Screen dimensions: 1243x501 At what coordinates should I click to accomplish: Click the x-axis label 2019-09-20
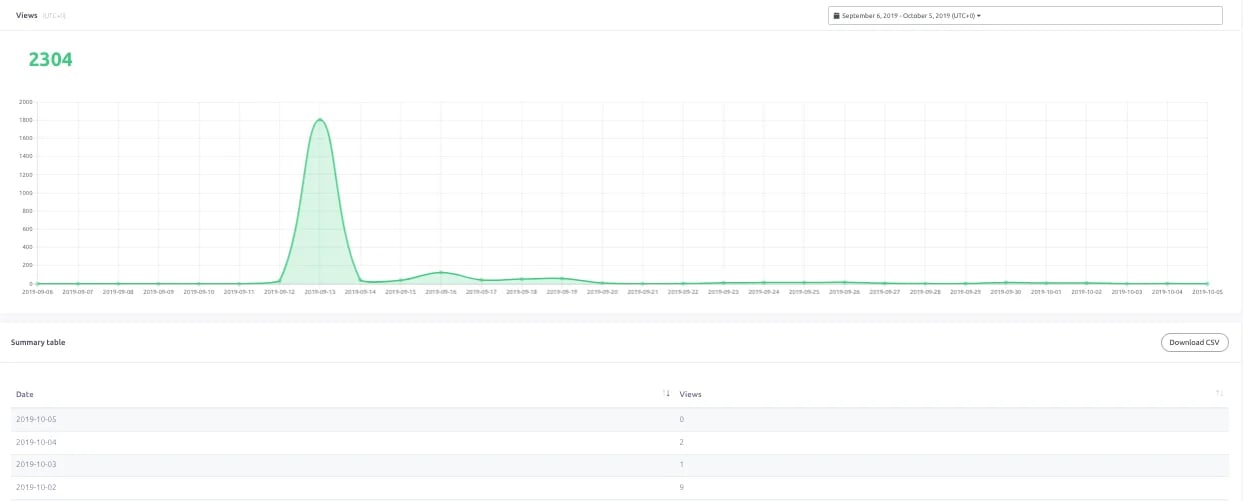pyautogui.click(x=602, y=292)
